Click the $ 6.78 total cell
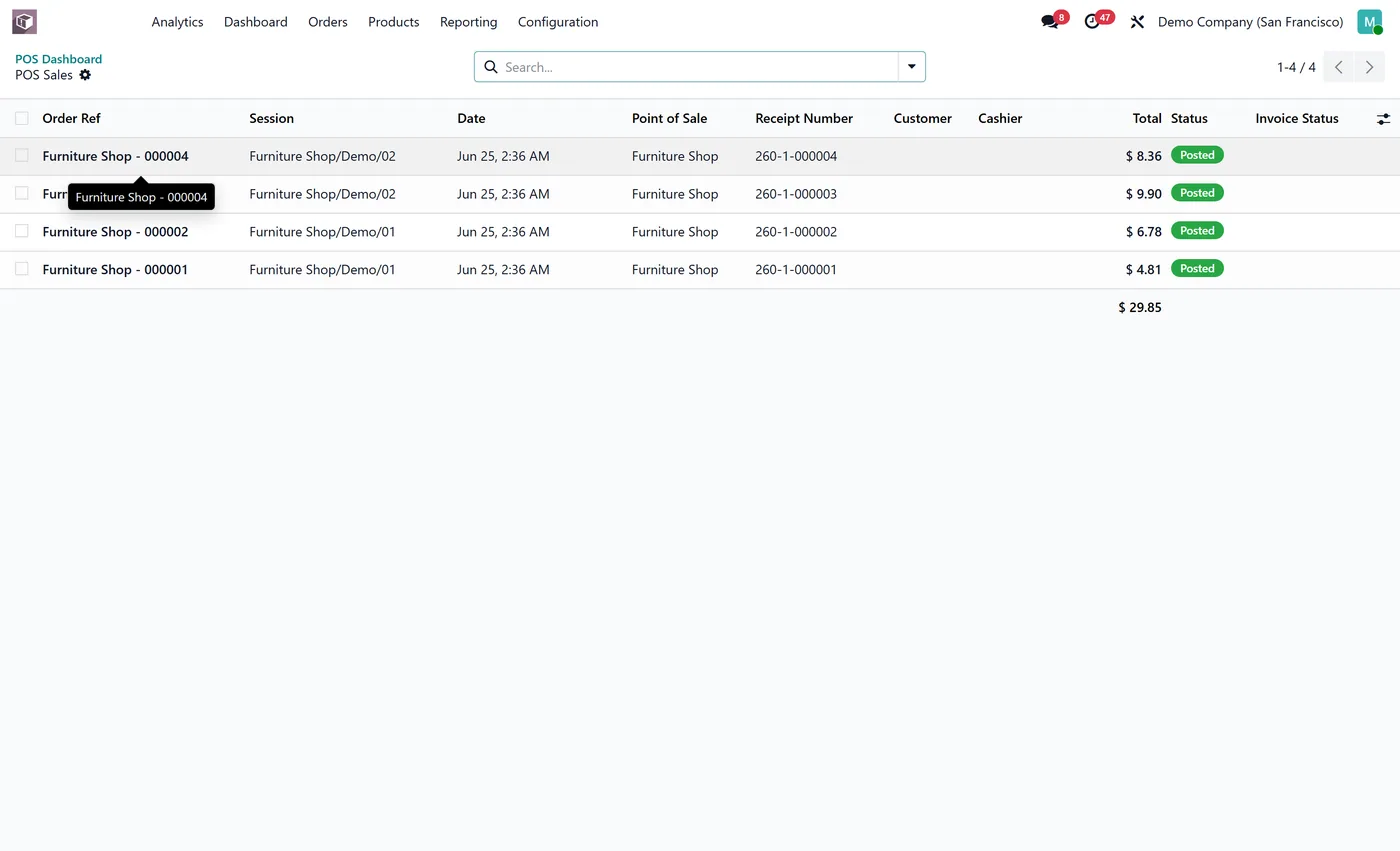 pyautogui.click(x=1143, y=231)
